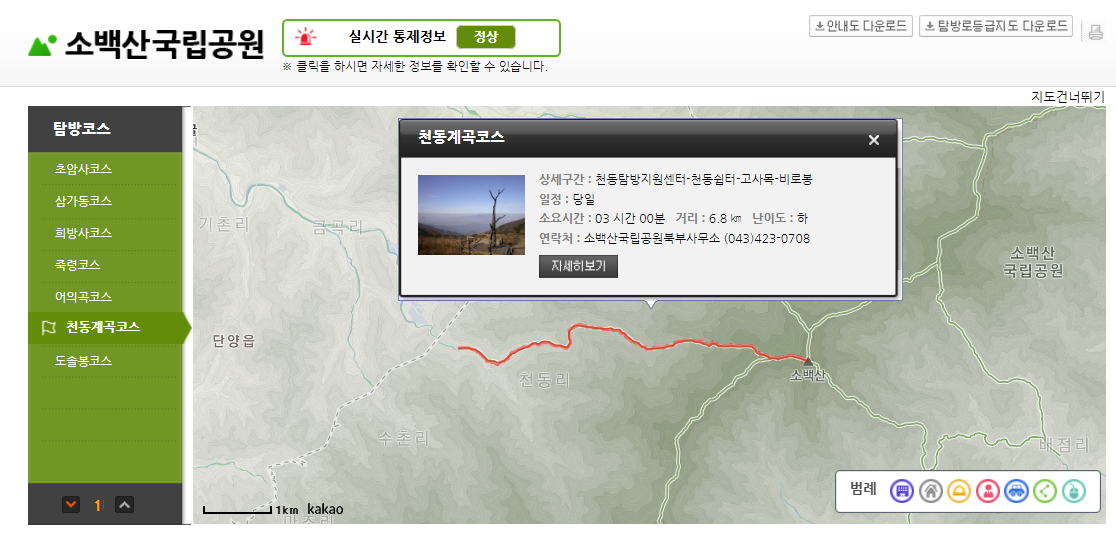
Task: Click the purple building legend icon
Action: click(x=902, y=491)
